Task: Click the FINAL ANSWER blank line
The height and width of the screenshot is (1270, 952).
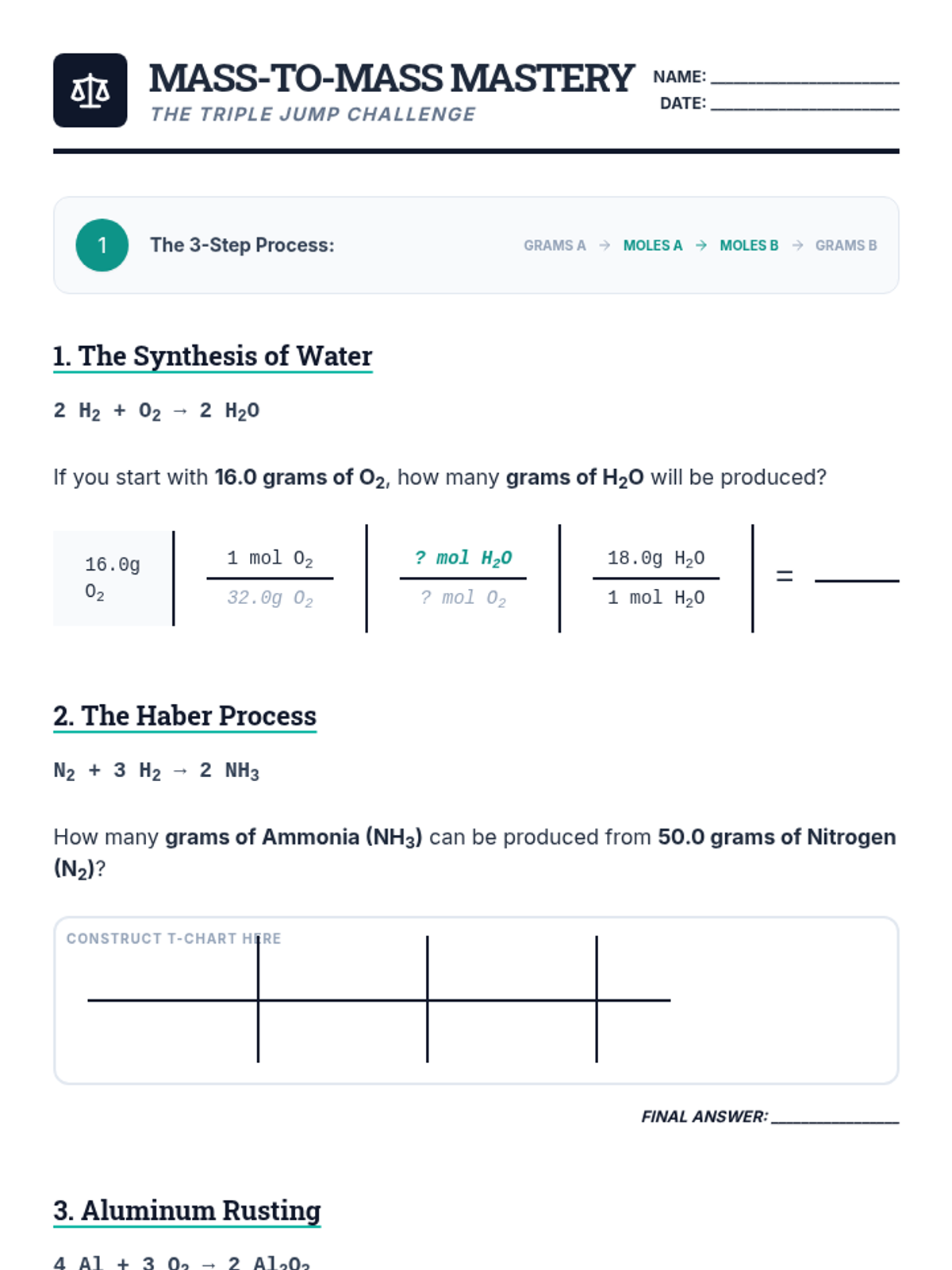Action: pos(835,1119)
